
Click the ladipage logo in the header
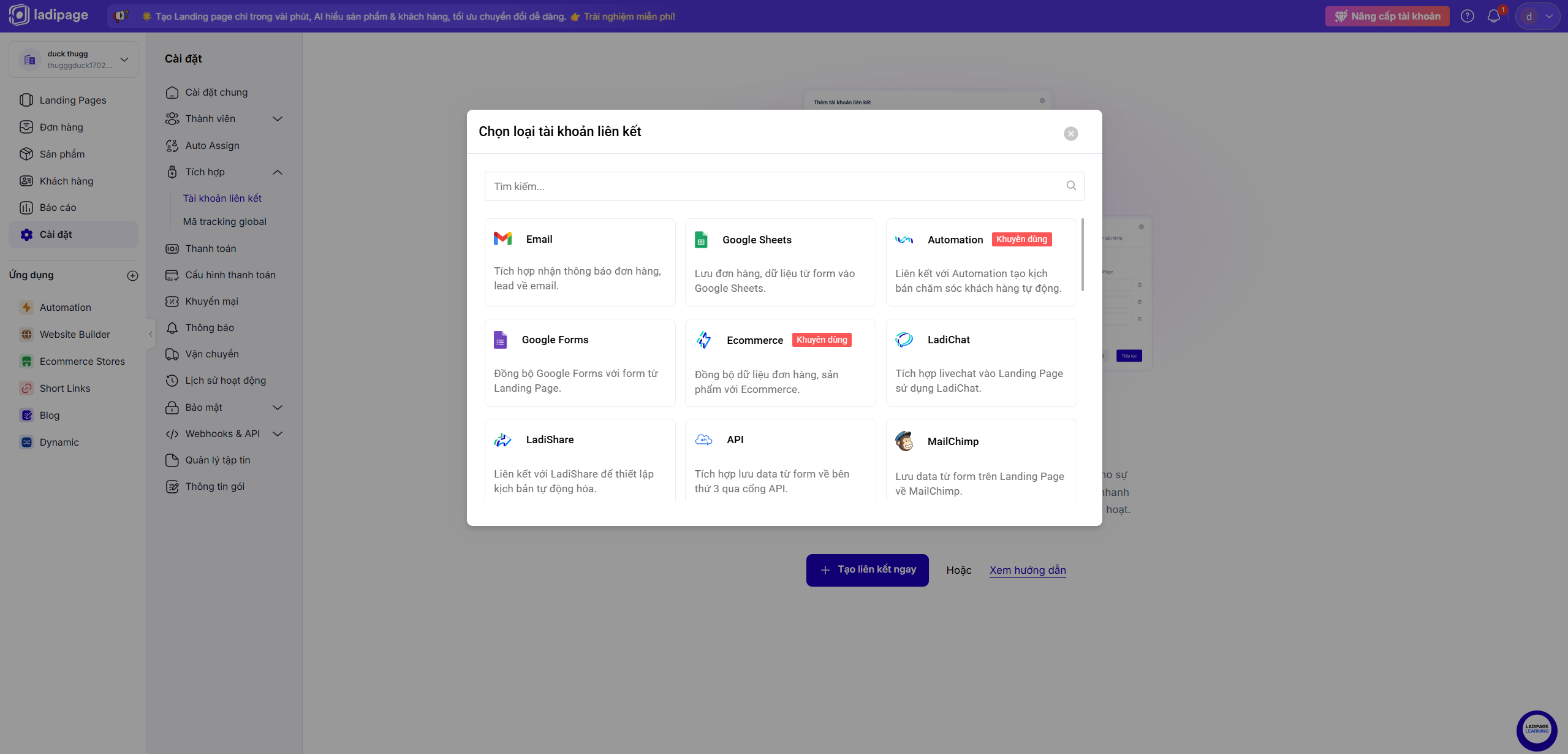49,15
